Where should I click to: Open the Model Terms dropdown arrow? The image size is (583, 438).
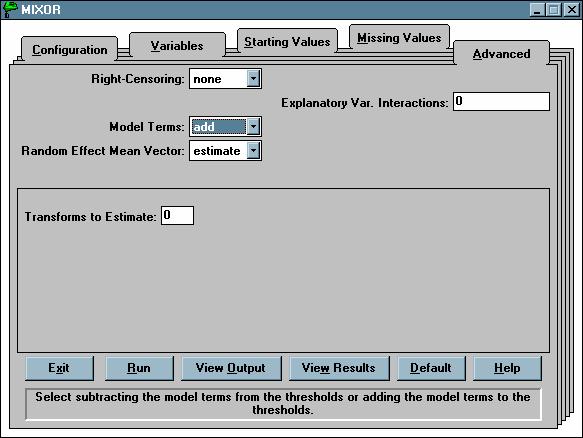click(x=253, y=127)
